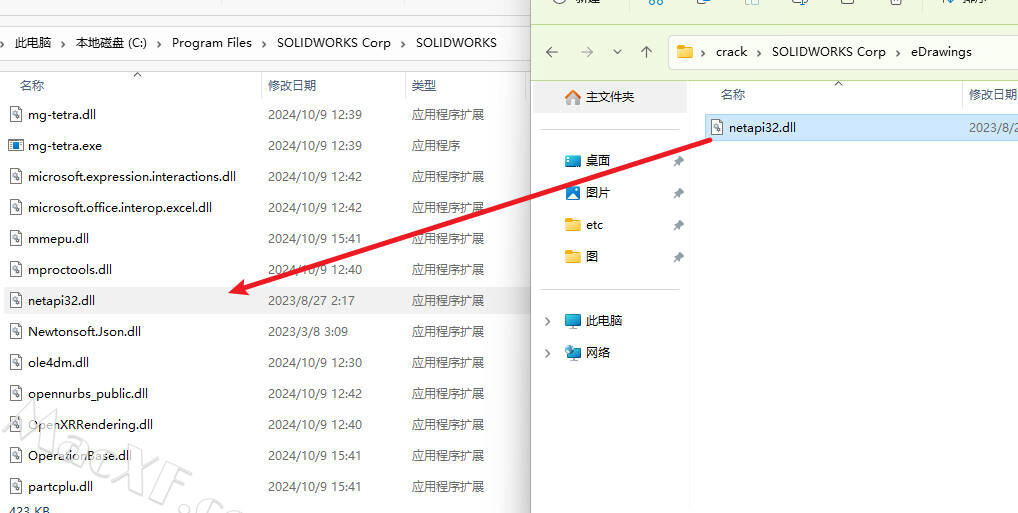Screen dimensions: 1018x513
Task: Click the crack breadcrumb in right window
Action: (731, 52)
